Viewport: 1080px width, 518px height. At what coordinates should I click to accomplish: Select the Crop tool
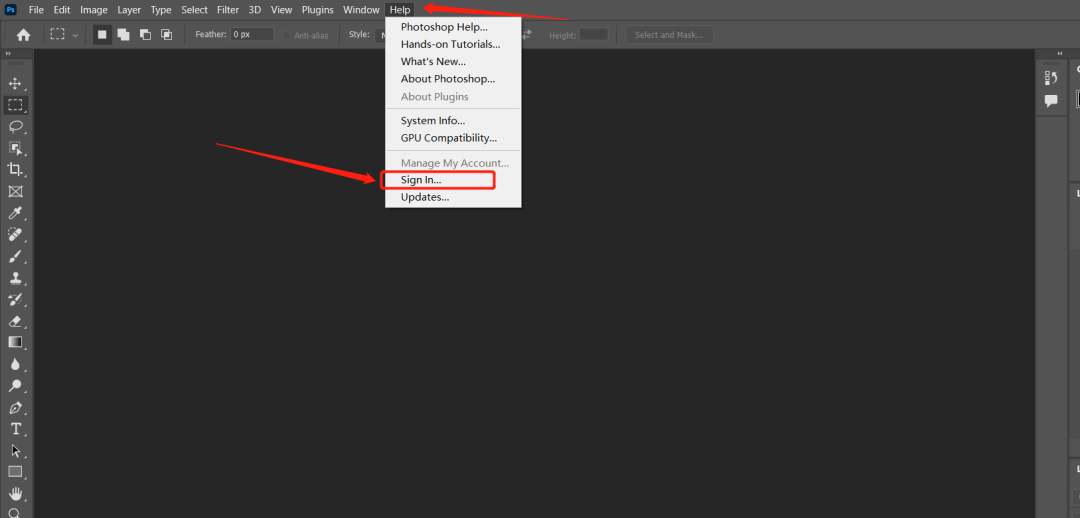(x=15, y=169)
